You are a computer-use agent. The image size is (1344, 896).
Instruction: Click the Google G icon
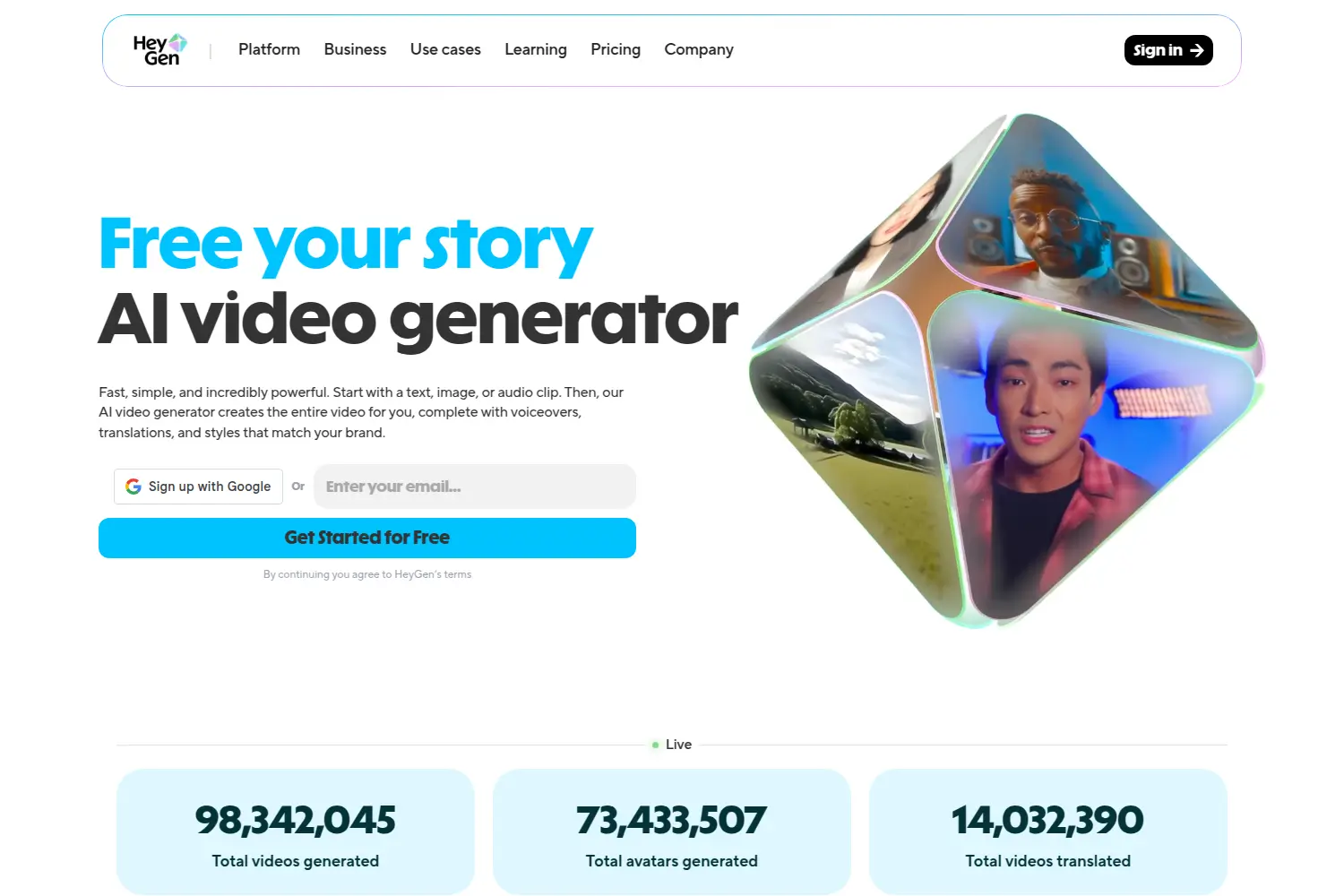pyautogui.click(x=134, y=487)
